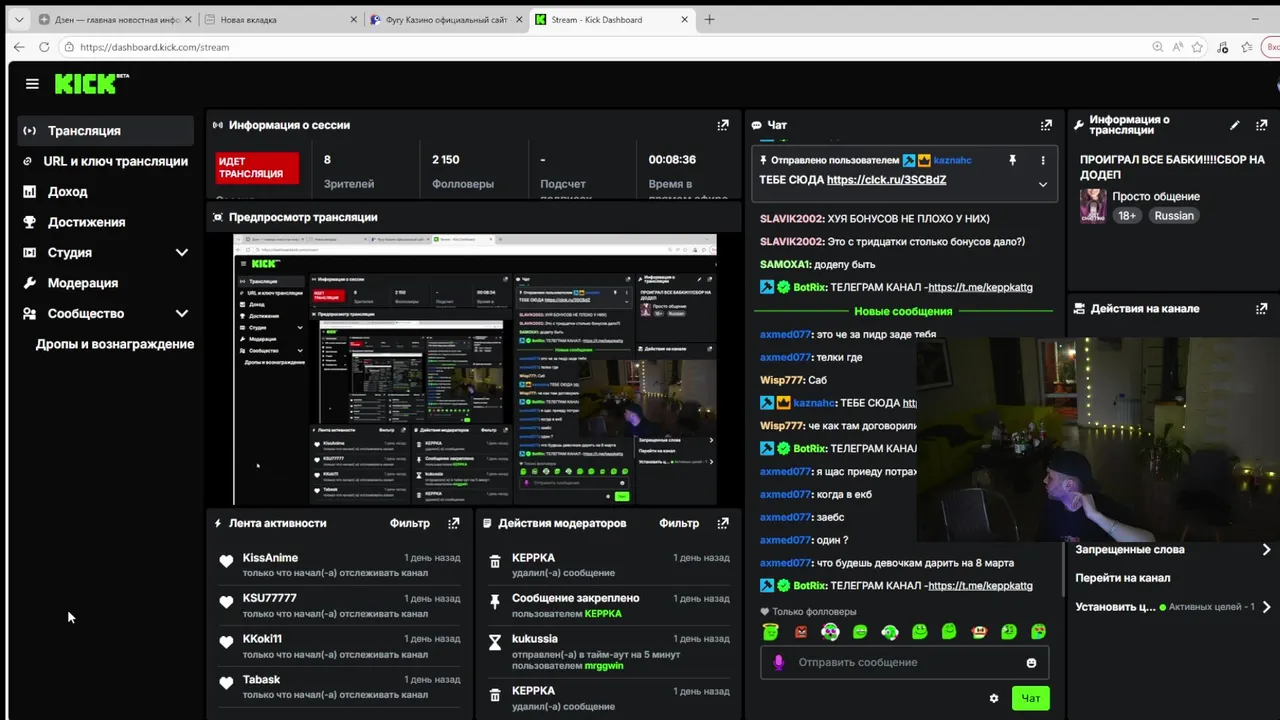Insert the halo angel emote
Image resolution: width=1280 pixels, height=720 pixels.
tap(770, 631)
